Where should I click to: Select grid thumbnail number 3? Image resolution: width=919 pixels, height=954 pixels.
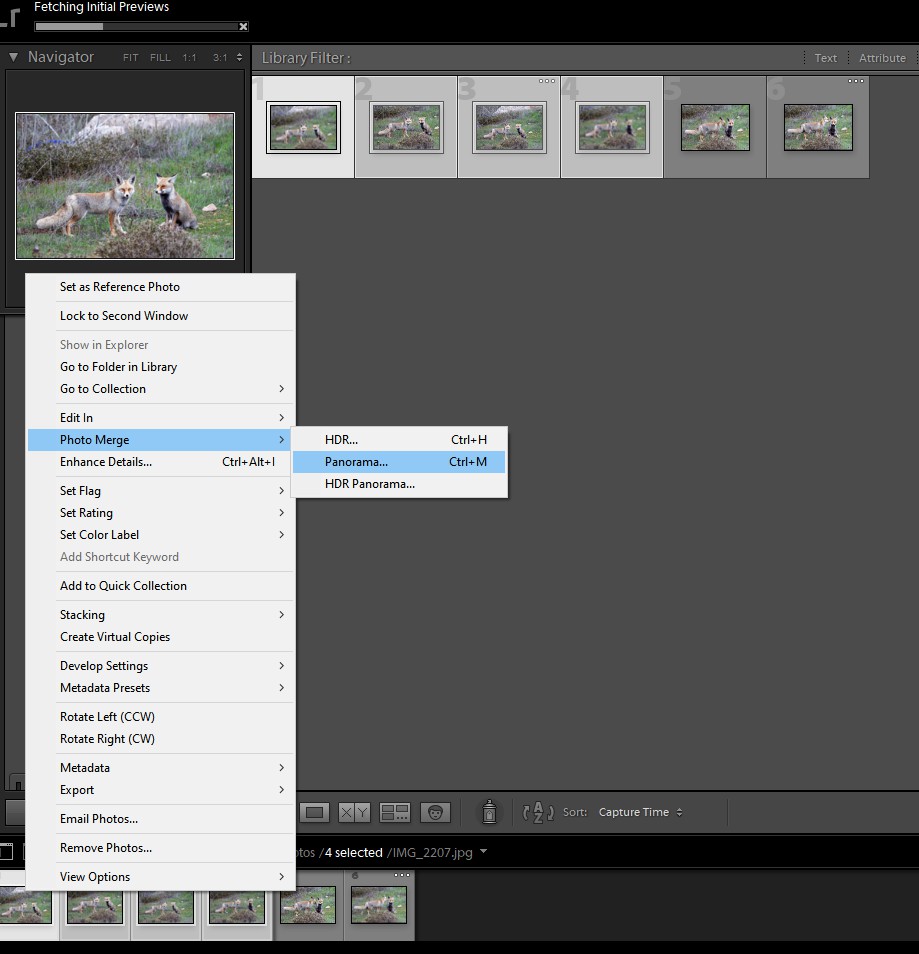pos(509,127)
